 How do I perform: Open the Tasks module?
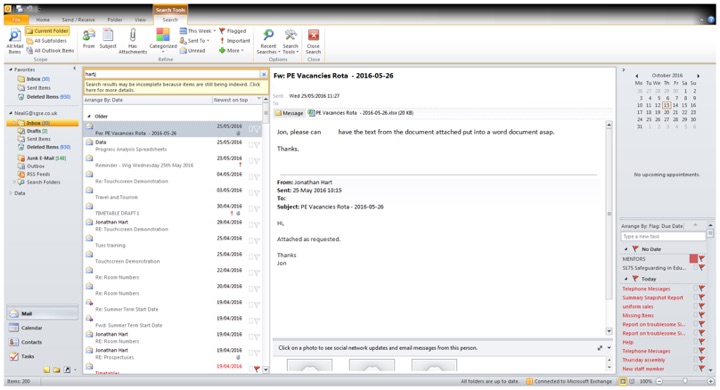pos(42,356)
